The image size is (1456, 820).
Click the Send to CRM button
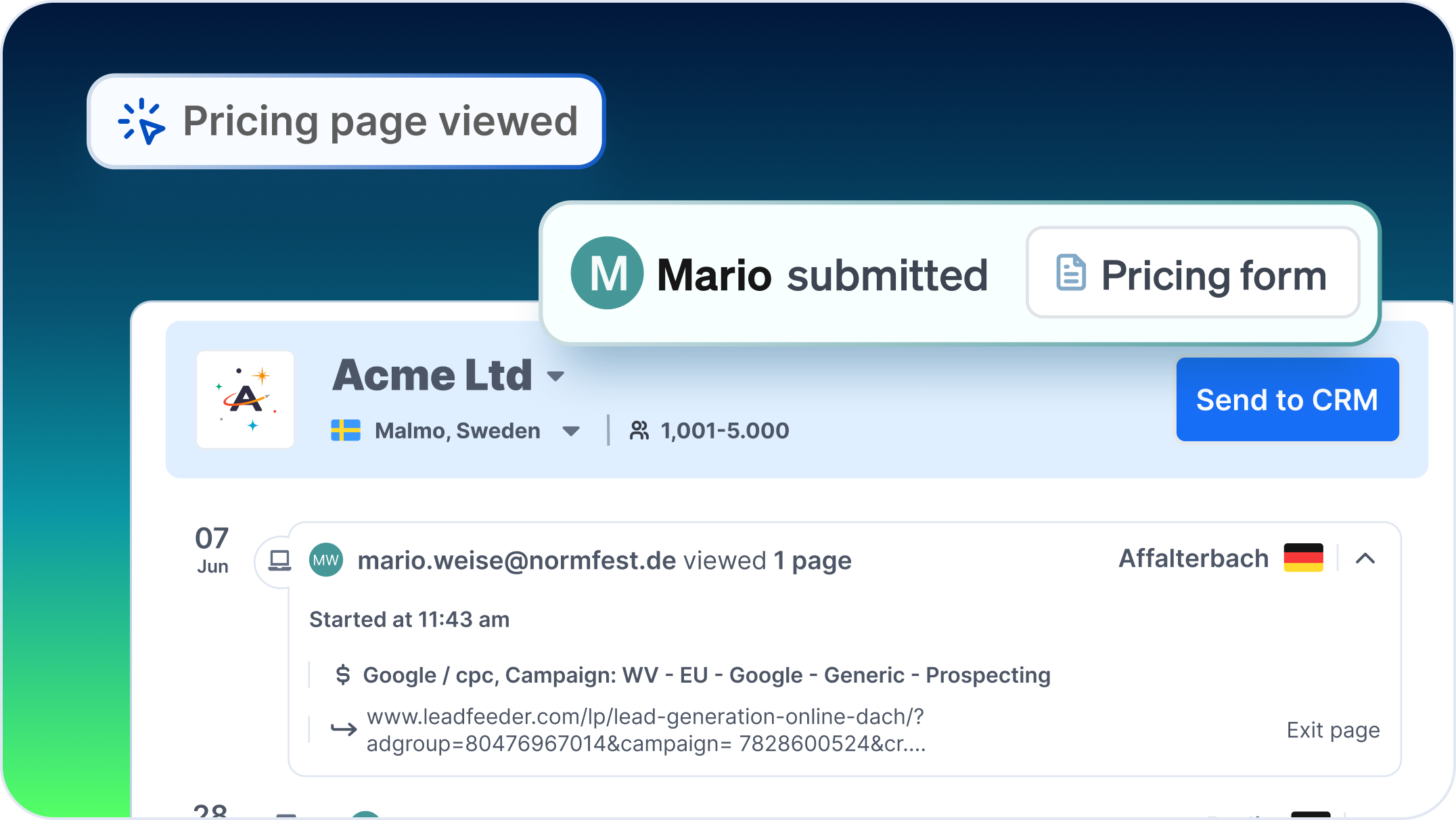[1287, 400]
